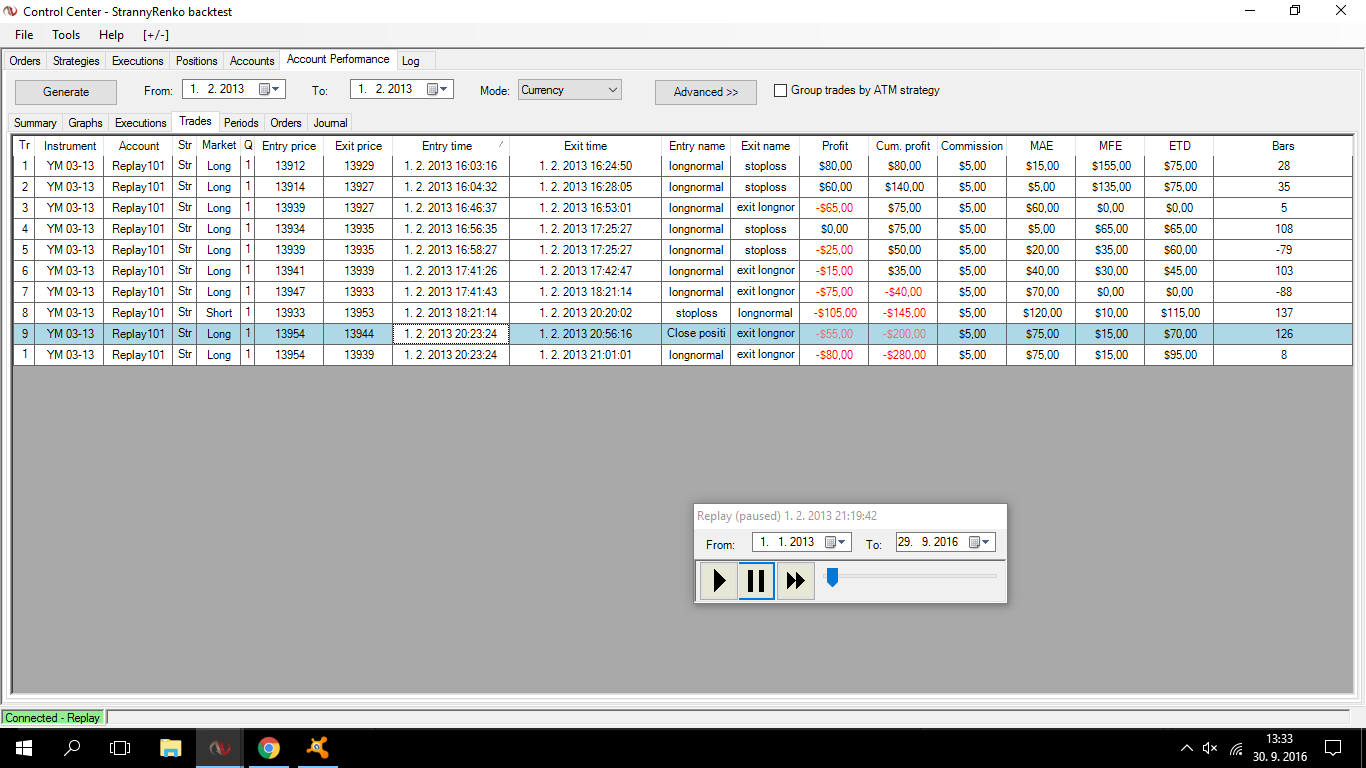Switch to the Orders main tab

[x=25, y=61]
